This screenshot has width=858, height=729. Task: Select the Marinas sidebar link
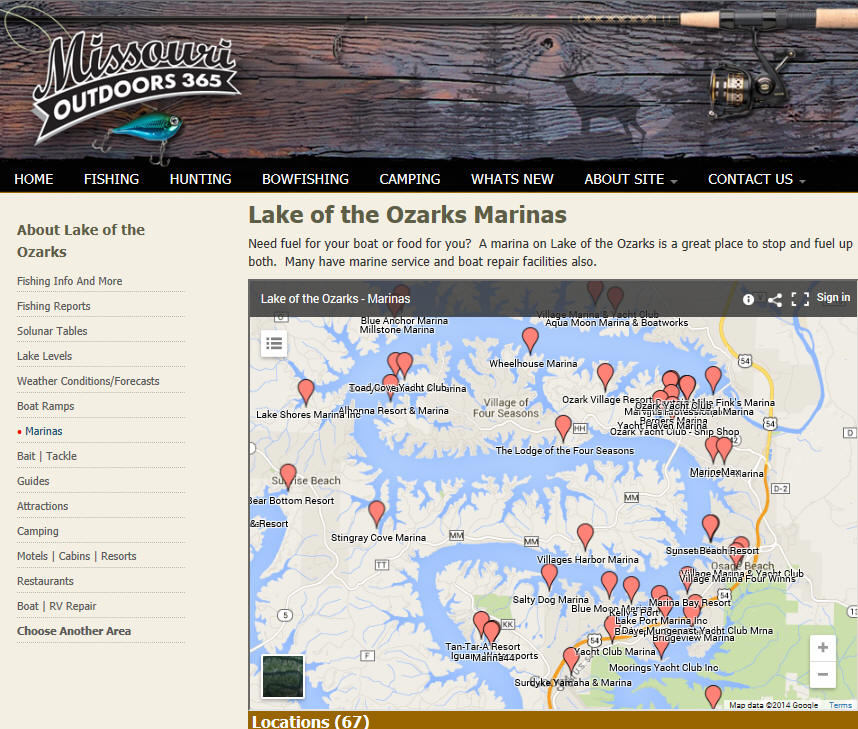44,431
